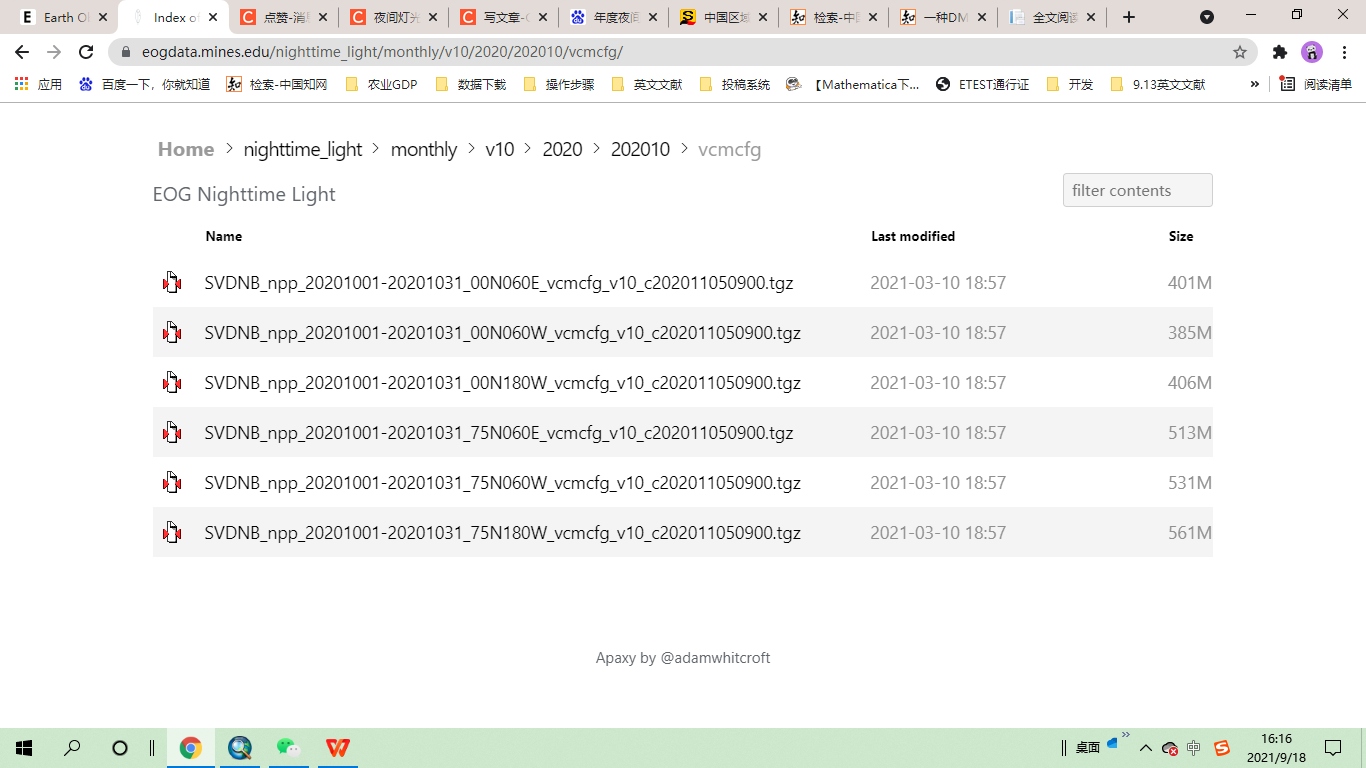
Task: Open the 应用 apps bookmark
Action: point(38,85)
